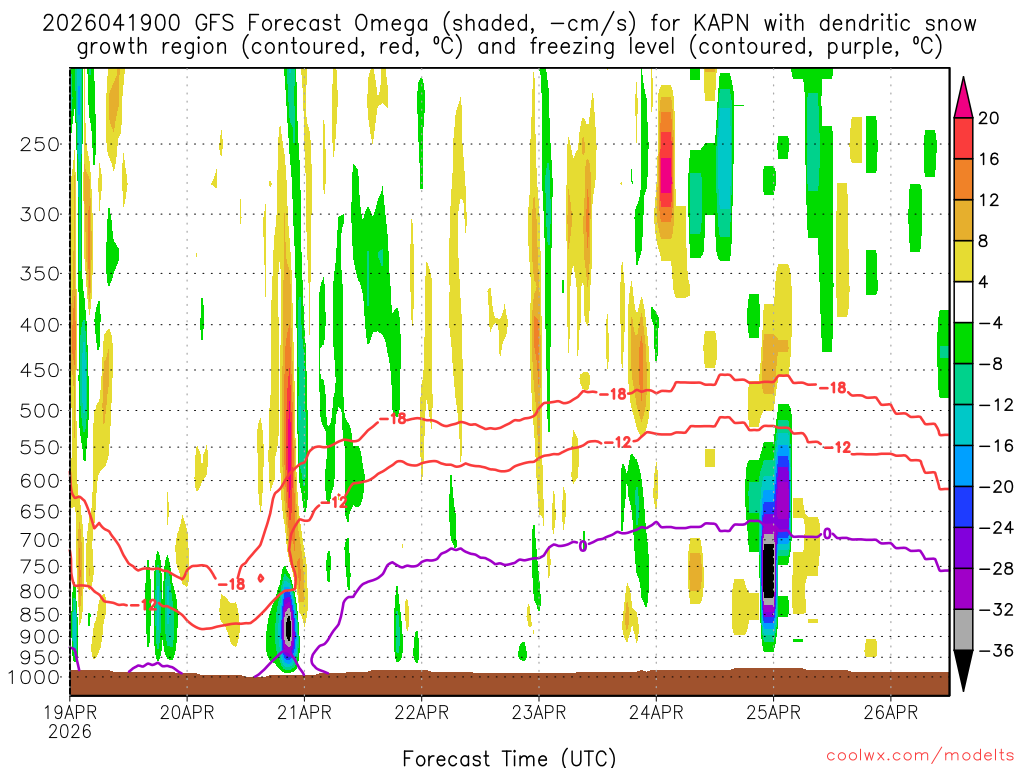Click the 700 pressure level label
Screen dimensions: 1024x768
40,540
